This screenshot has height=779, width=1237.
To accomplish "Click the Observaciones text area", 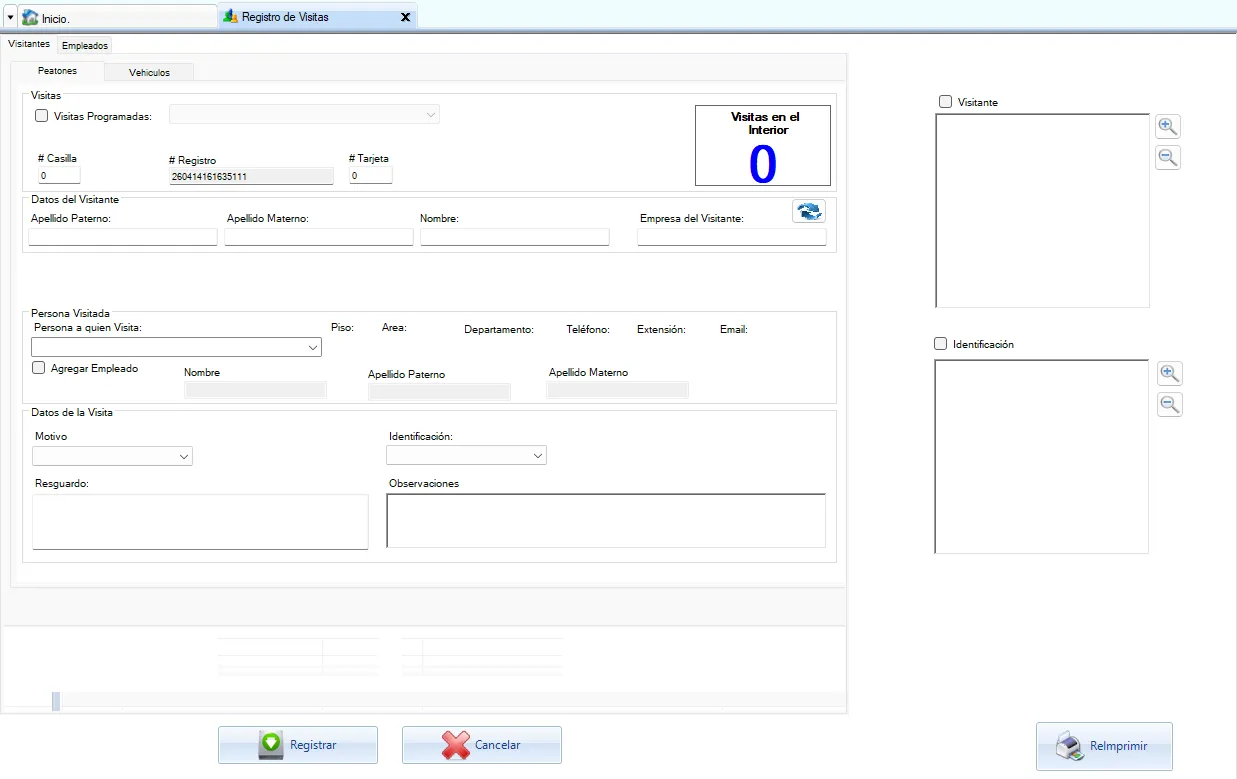I will (x=606, y=521).
